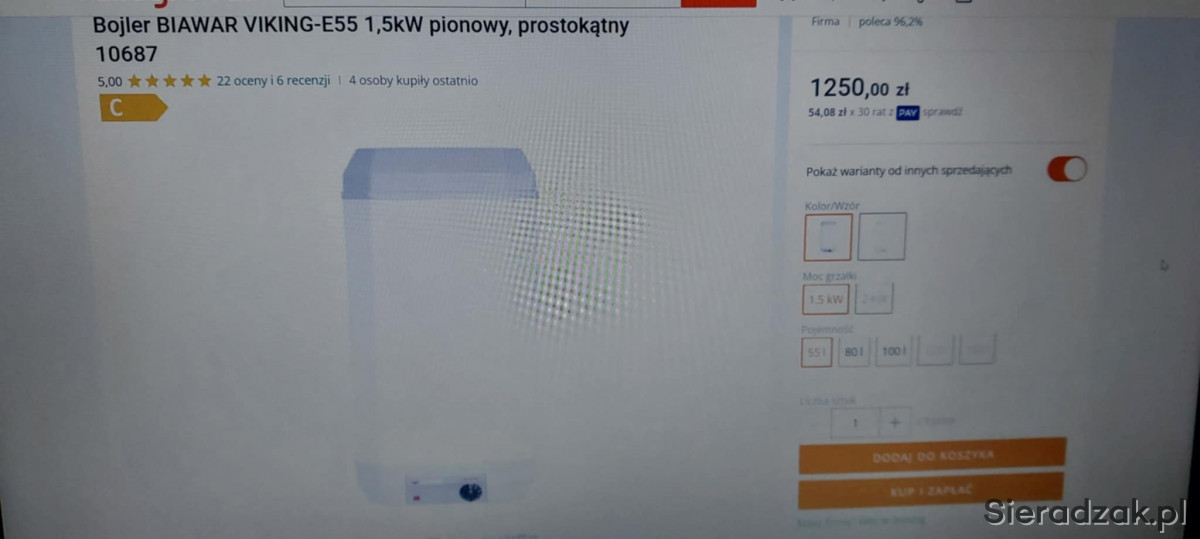Choose the 100 l capacity option
This screenshot has width=1200, height=539.
(x=893, y=351)
